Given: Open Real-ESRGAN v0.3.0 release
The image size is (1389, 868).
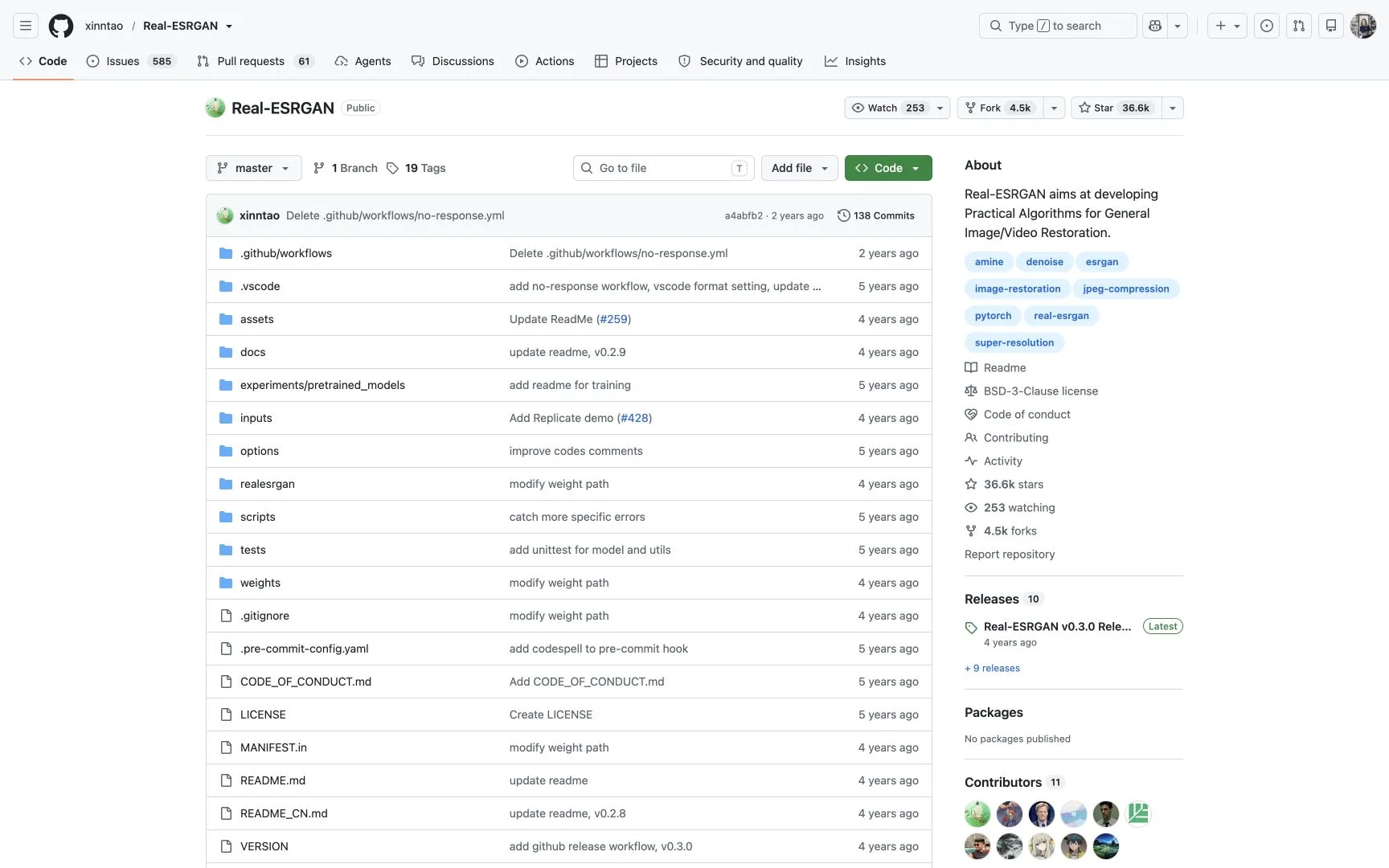Looking at the screenshot, I should (x=1057, y=626).
